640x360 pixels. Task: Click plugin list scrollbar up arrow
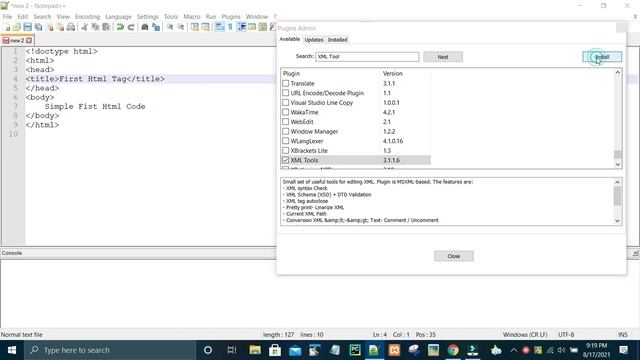point(618,73)
